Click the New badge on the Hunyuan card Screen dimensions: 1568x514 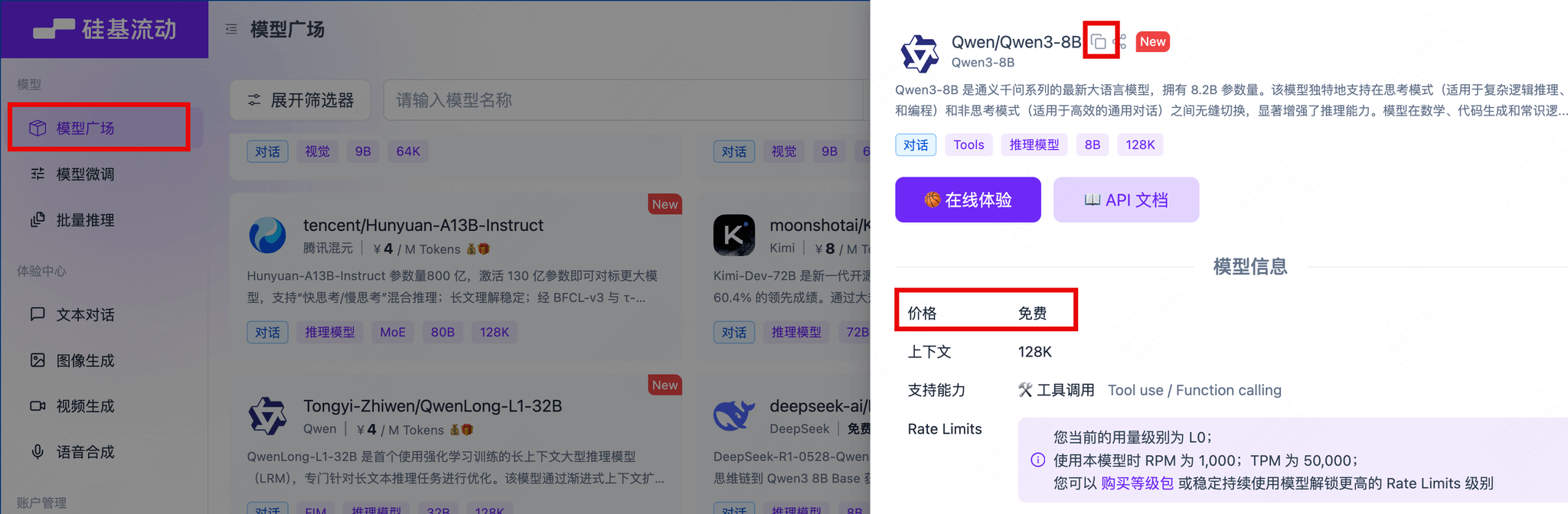click(x=665, y=204)
